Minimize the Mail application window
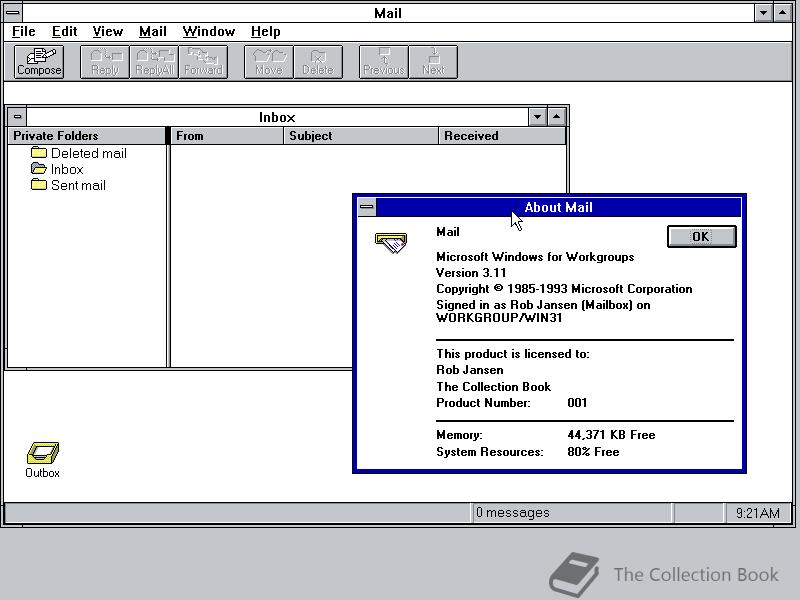 [x=763, y=13]
